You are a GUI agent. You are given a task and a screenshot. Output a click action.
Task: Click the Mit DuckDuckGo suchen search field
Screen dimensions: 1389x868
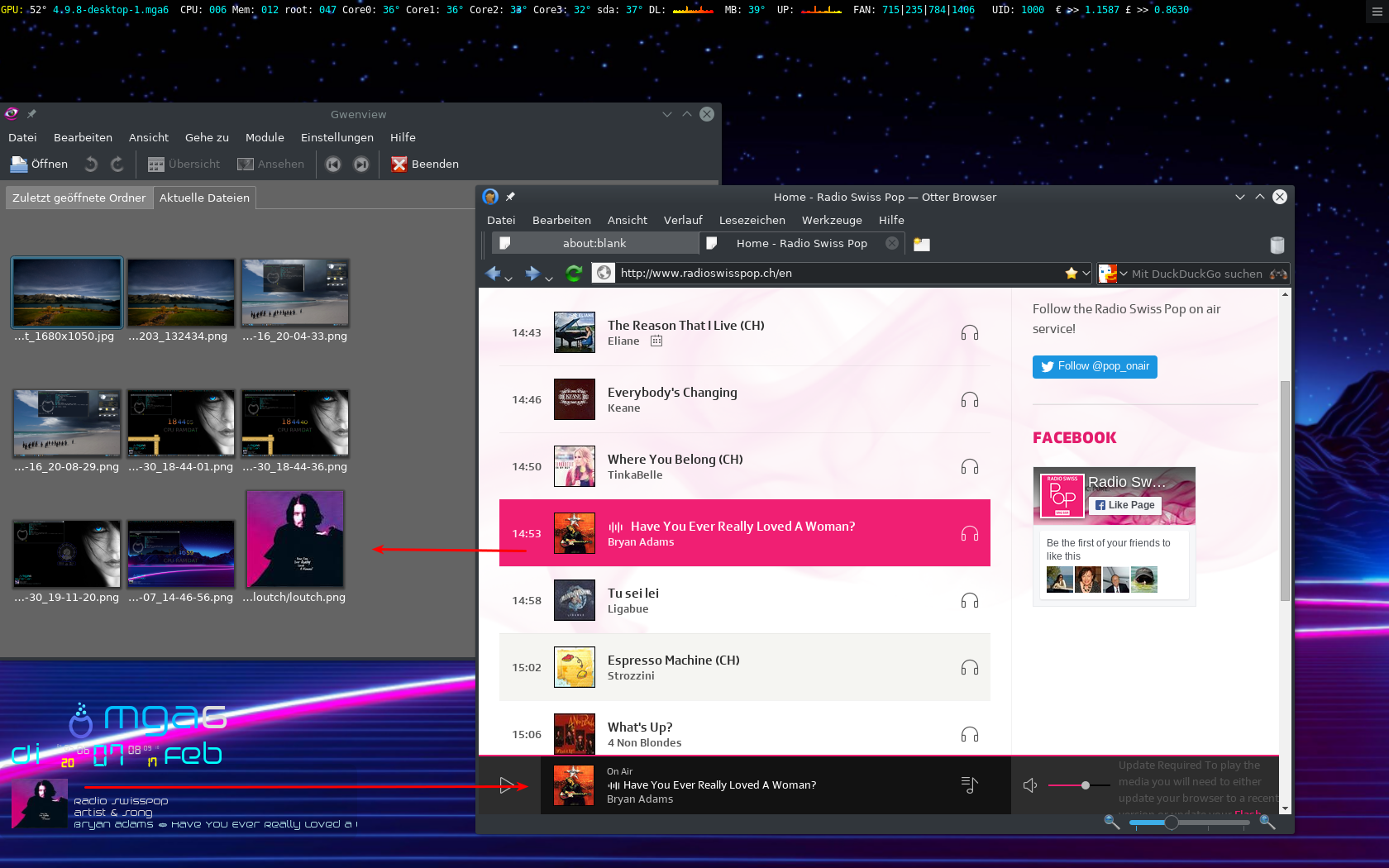(1197, 274)
